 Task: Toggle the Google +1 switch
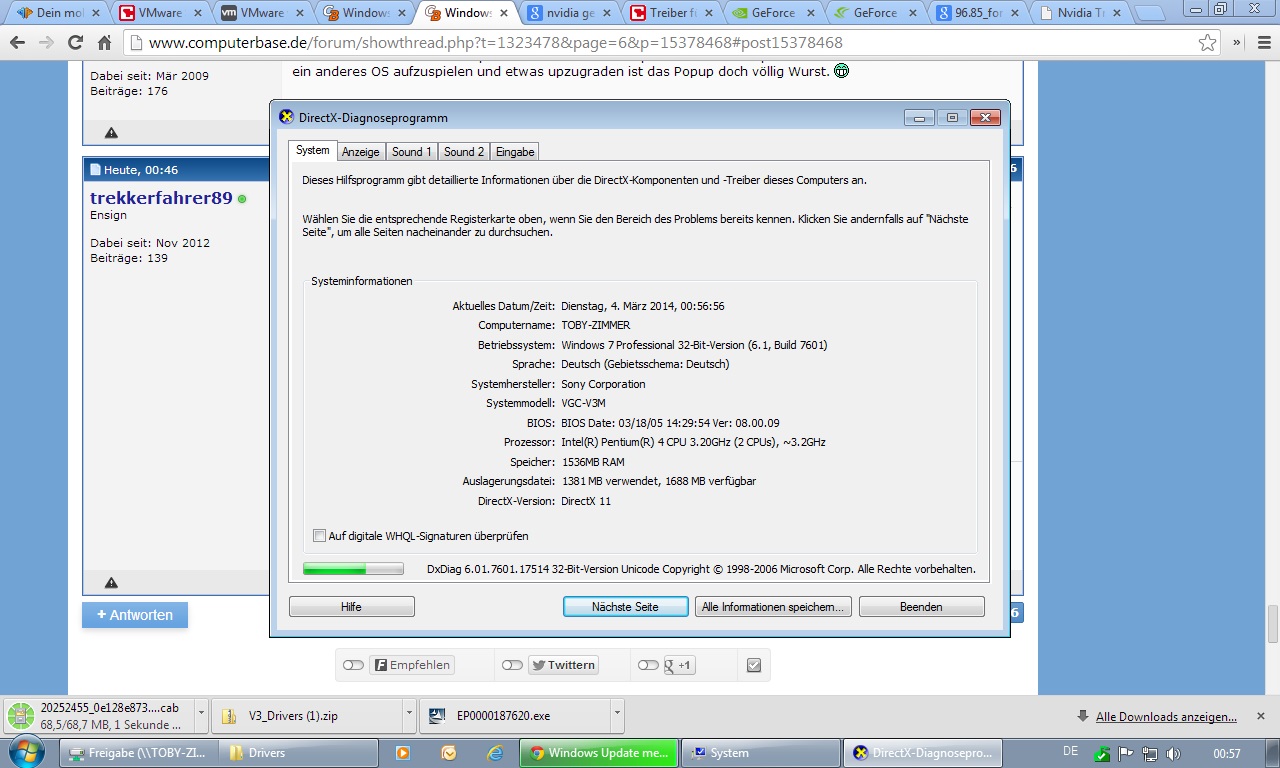648,665
